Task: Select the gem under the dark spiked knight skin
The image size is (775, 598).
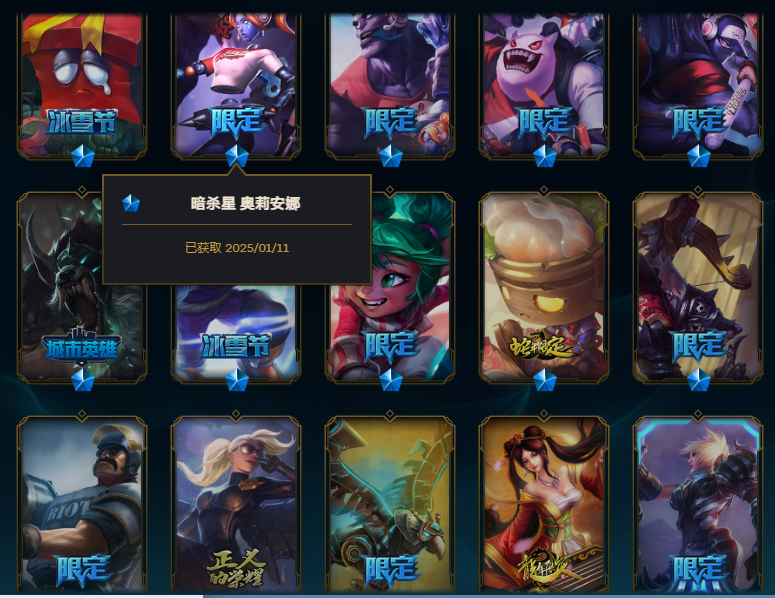Action: tap(698, 380)
